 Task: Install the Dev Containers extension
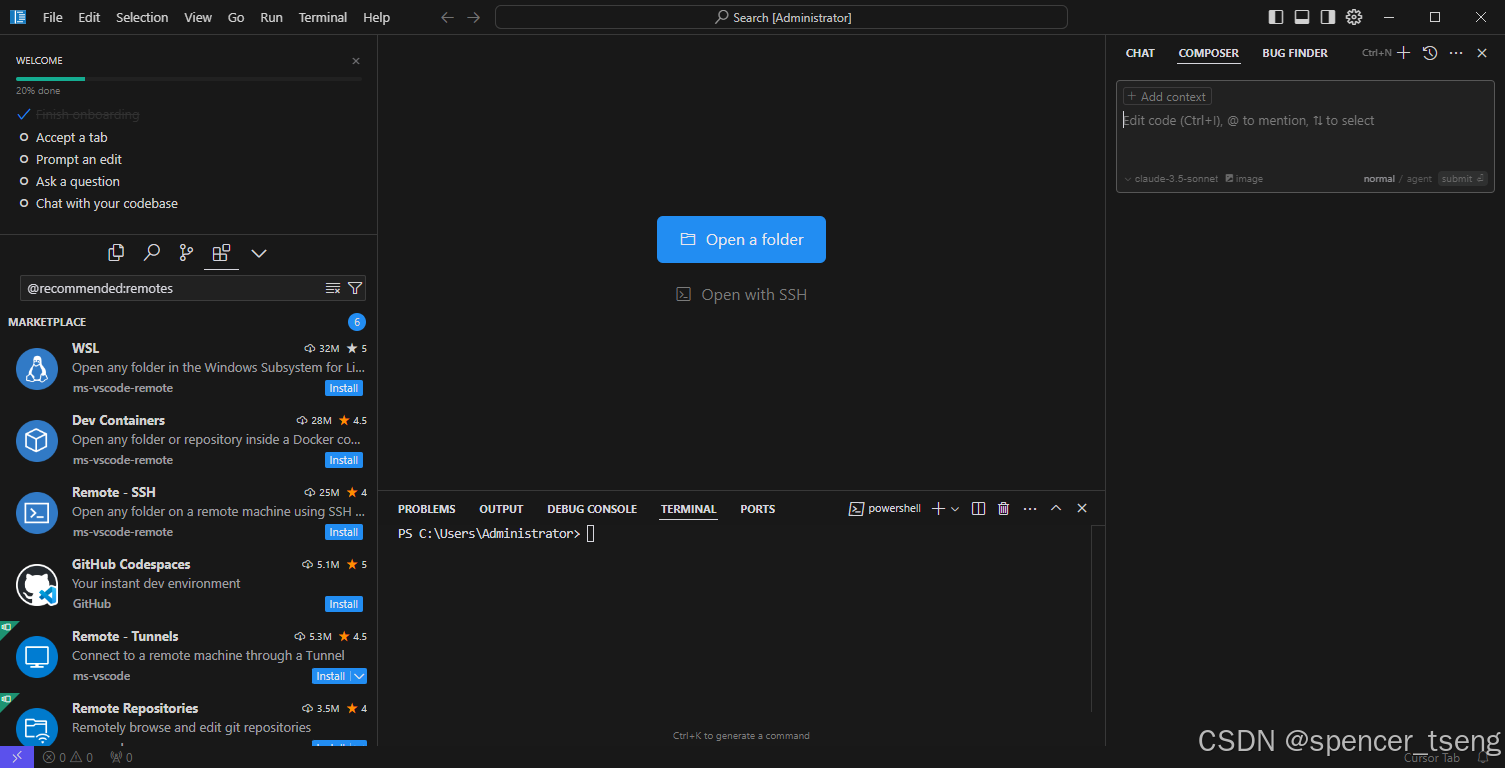344,460
